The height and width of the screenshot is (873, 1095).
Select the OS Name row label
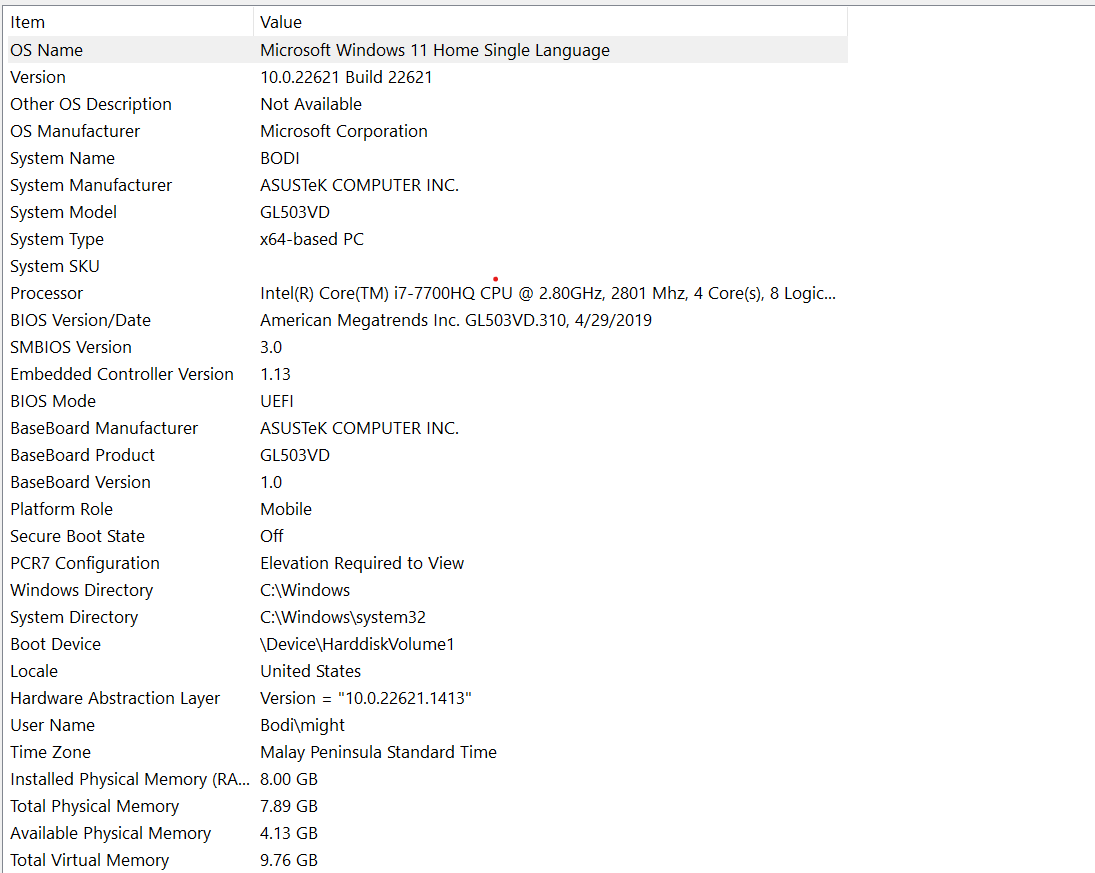46,50
